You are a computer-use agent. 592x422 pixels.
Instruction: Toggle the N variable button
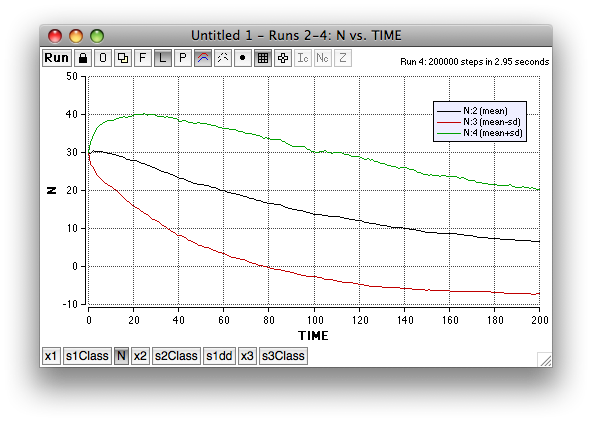(121, 356)
